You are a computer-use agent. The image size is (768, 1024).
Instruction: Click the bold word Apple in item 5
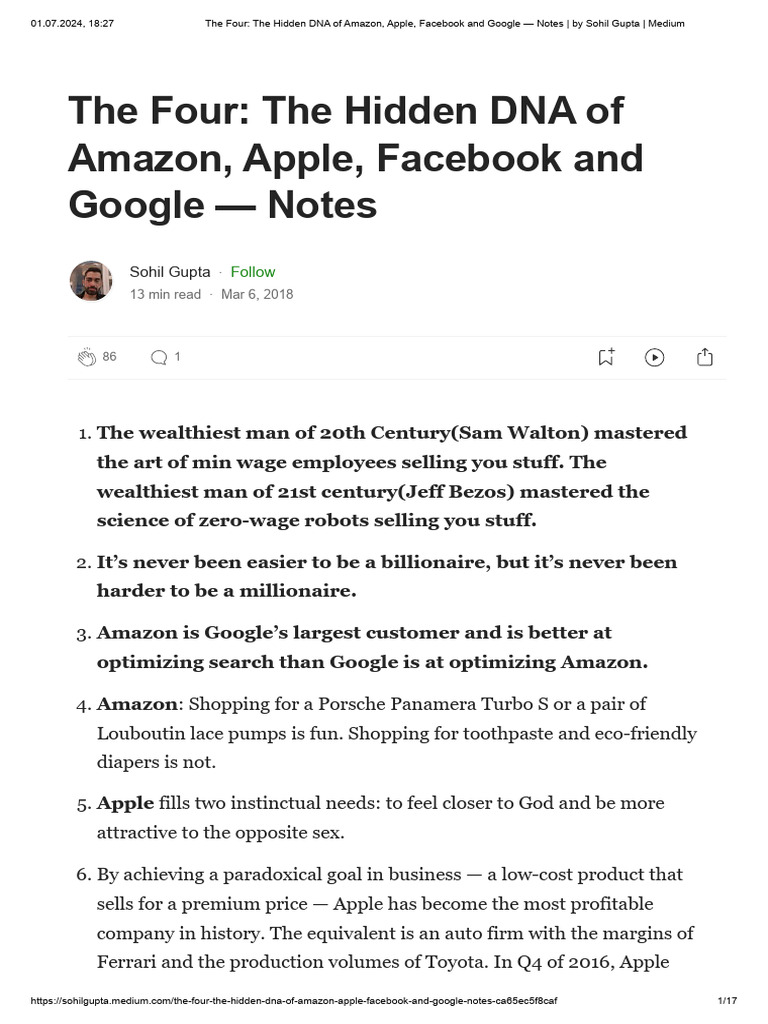125,803
